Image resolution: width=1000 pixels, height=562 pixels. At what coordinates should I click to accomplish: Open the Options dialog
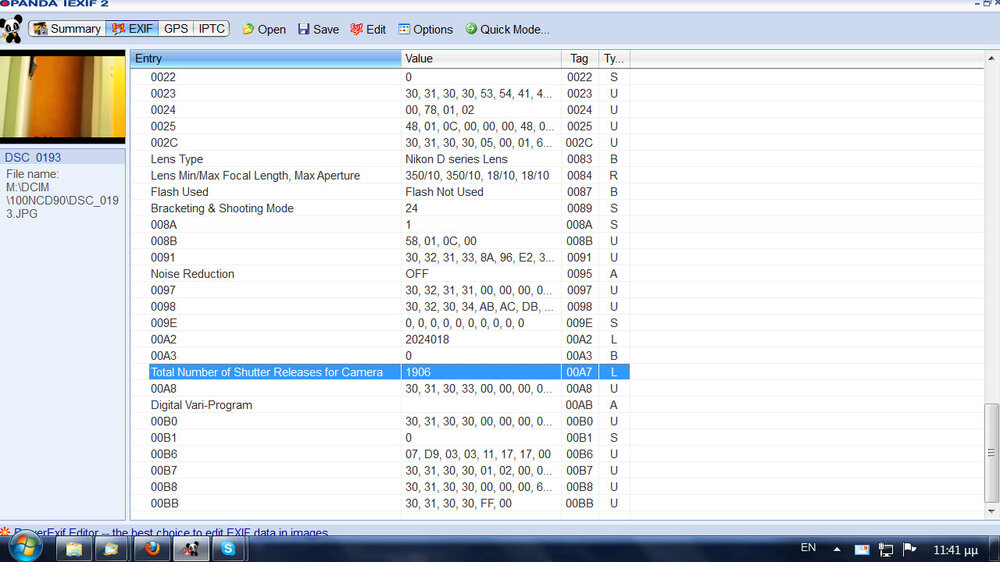click(x=425, y=30)
